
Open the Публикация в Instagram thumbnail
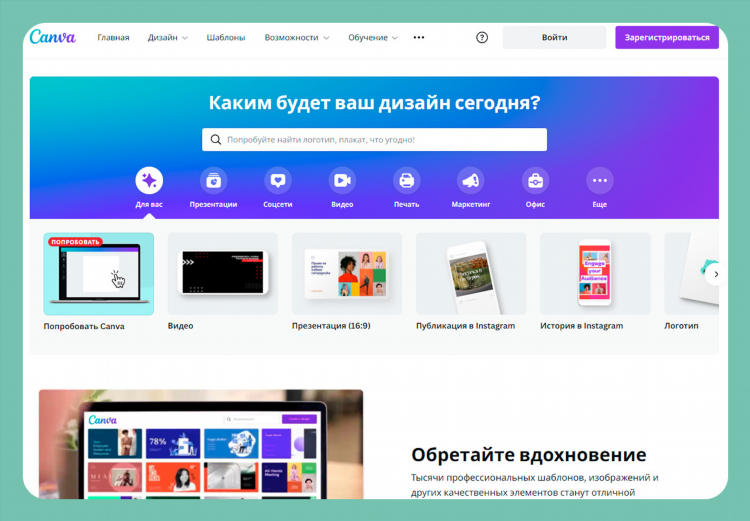click(471, 274)
